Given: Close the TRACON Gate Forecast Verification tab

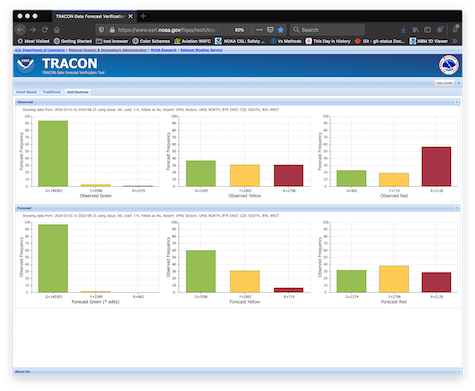Looking at the screenshot, I should [x=131, y=16].
